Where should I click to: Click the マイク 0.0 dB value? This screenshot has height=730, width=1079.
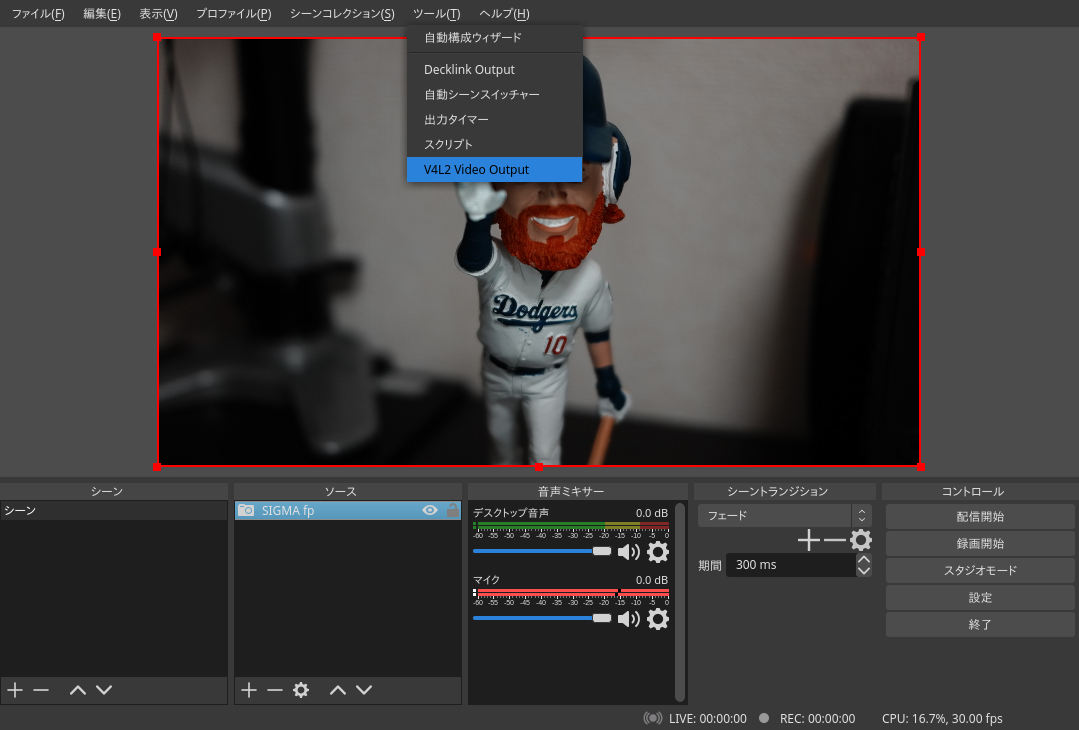pyautogui.click(x=652, y=580)
